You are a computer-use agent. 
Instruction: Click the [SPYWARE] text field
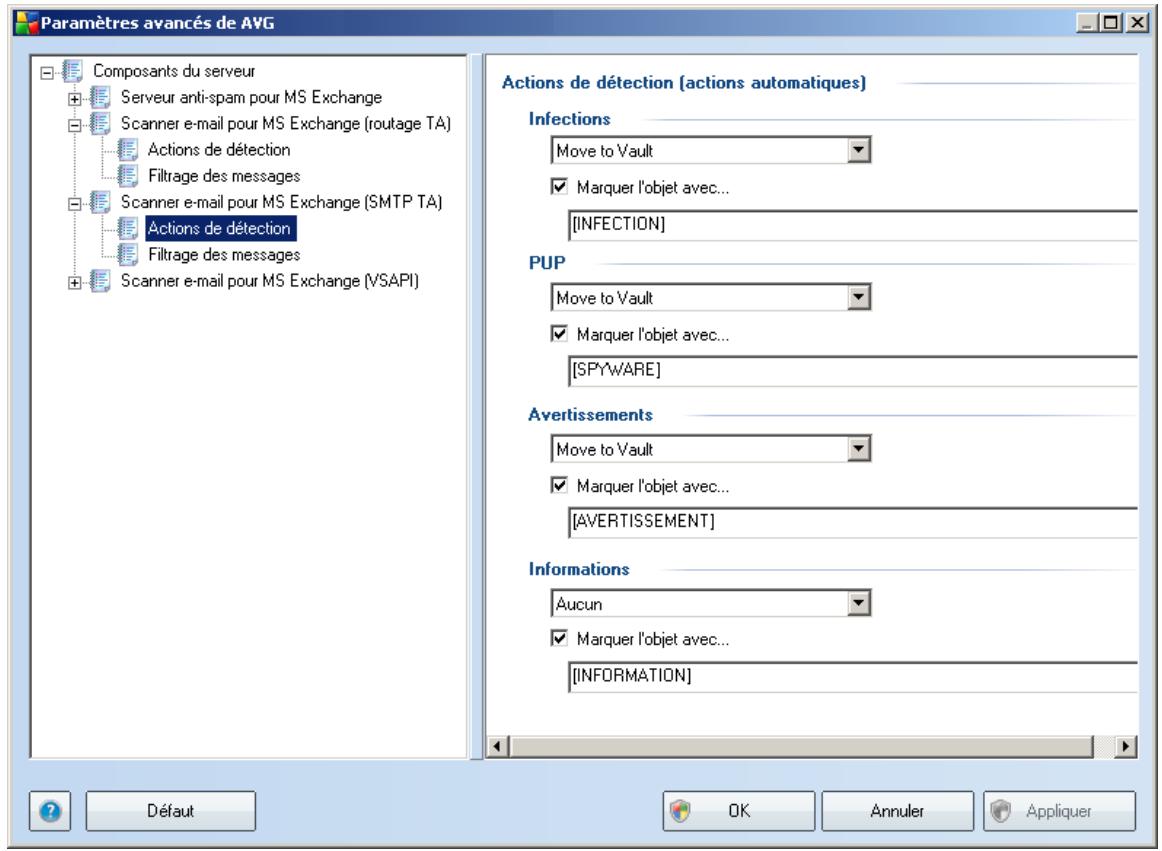pos(853,370)
